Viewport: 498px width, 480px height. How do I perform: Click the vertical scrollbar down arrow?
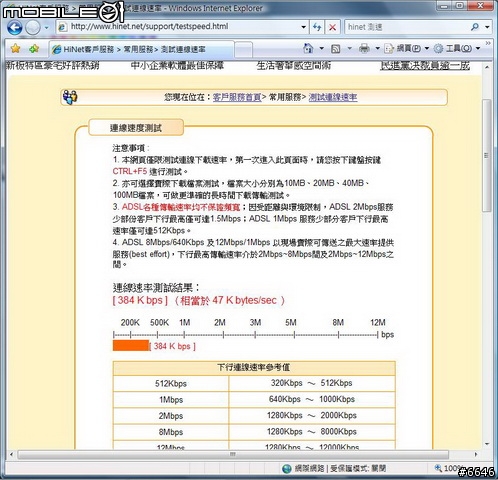(x=487, y=444)
